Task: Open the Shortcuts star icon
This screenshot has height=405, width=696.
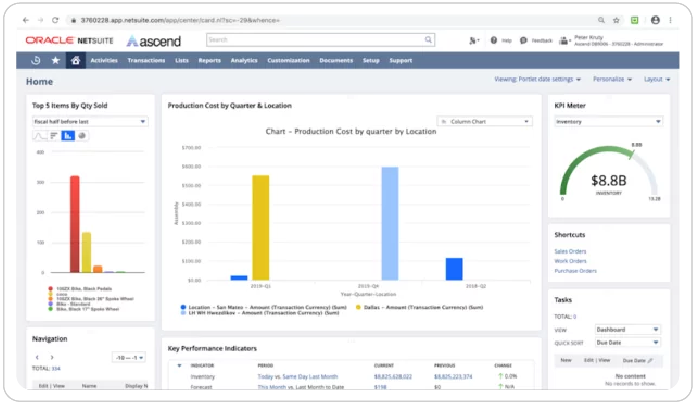Action: [x=55, y=60]
